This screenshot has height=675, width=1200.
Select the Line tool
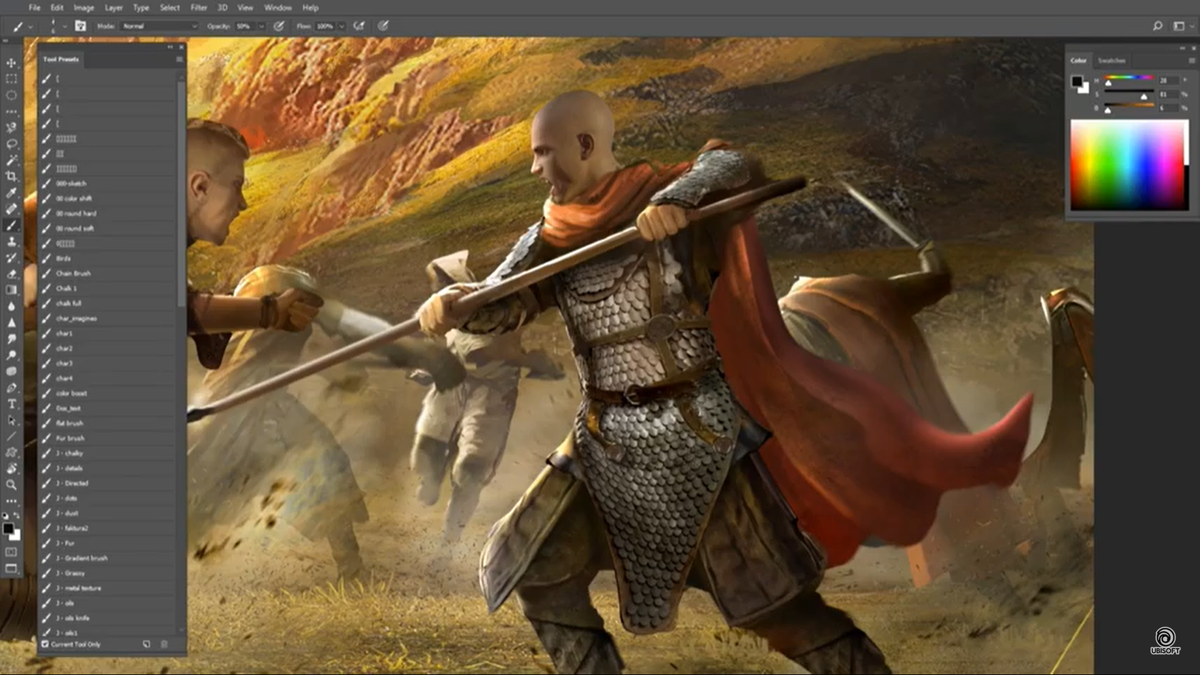click(x=12, y=437)
